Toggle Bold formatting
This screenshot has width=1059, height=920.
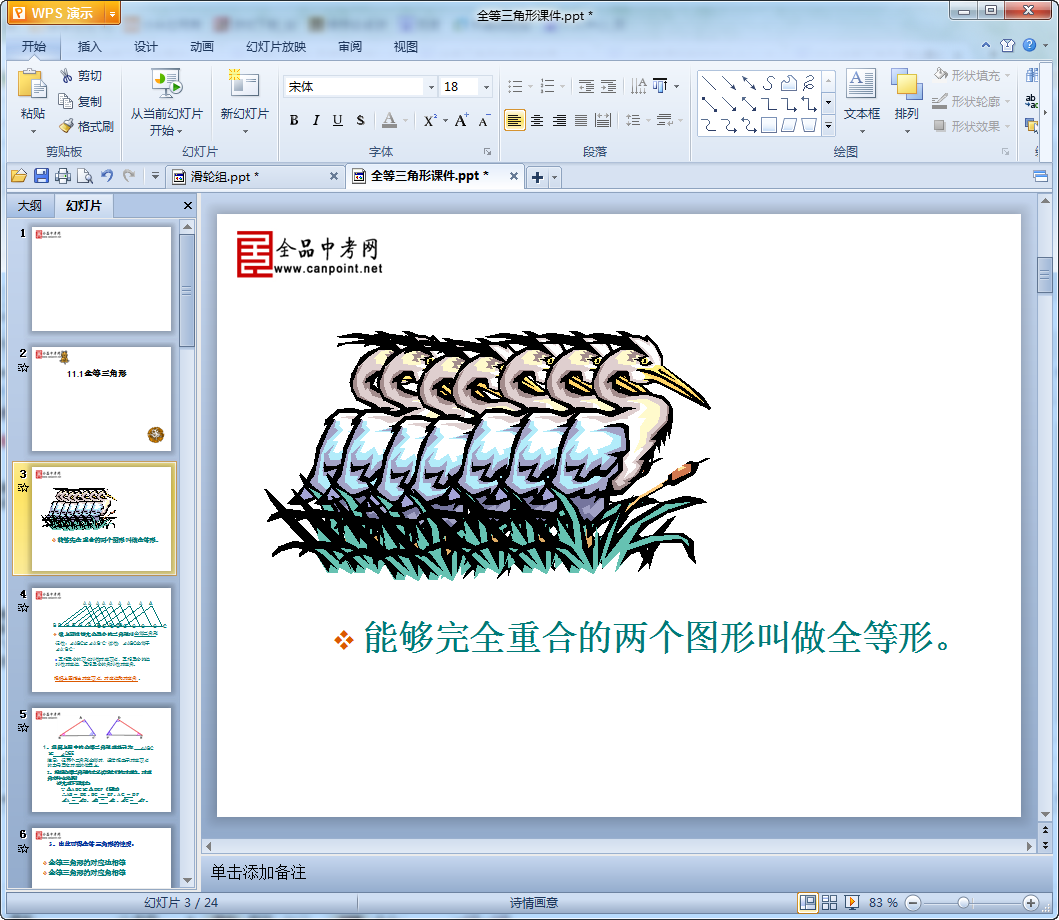[294, 120]
